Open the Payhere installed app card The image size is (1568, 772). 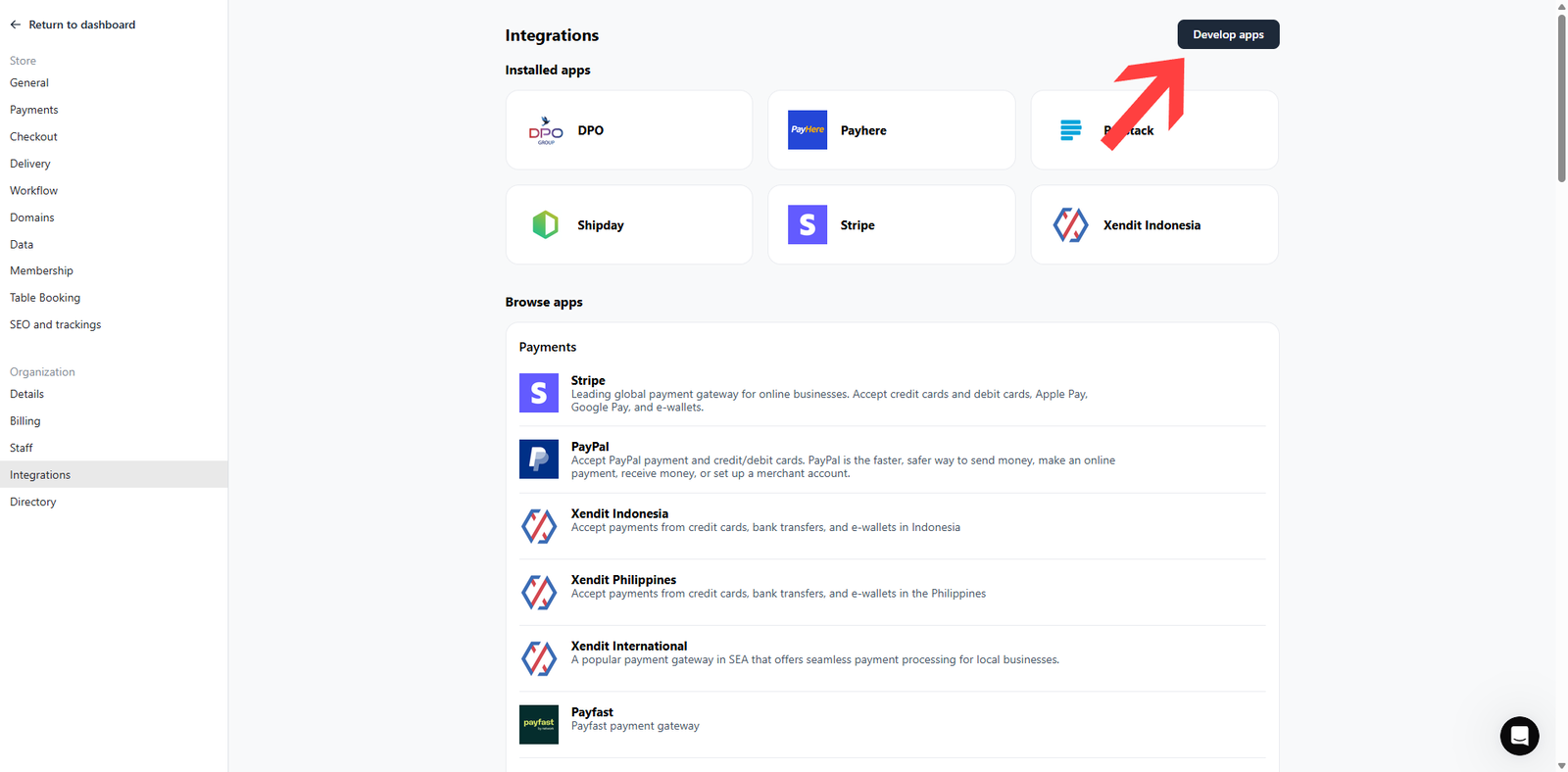[x=892, y=130]
